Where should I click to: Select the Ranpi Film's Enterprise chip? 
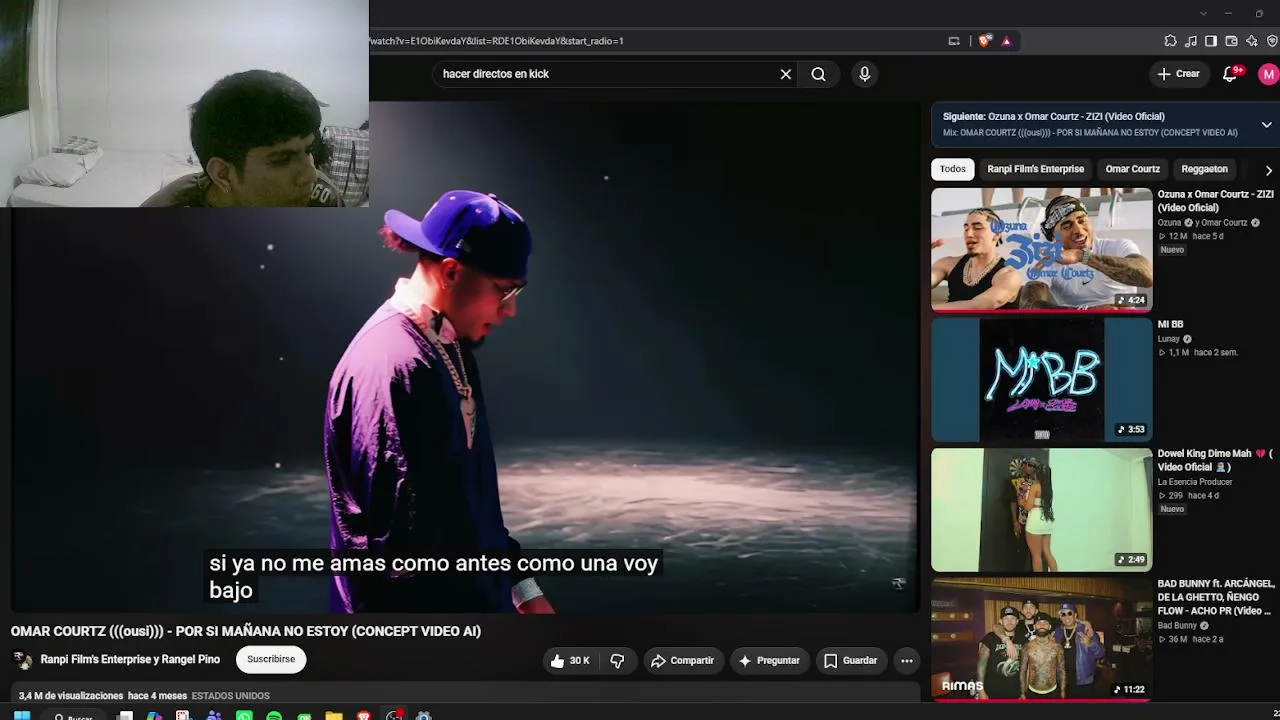(x=1035, y=169)
